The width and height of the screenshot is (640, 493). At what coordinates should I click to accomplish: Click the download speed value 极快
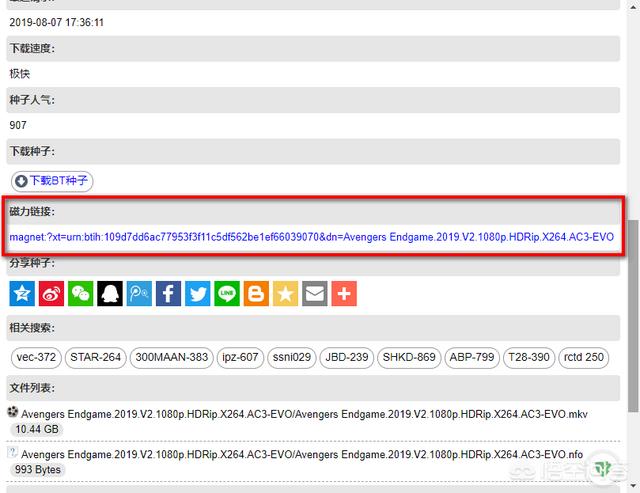(x=20, y=74)
